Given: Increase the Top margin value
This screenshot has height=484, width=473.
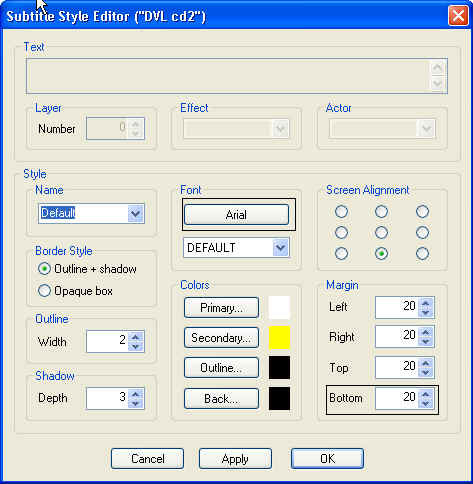Looking at the screenshot, I should tap(426, 363).
